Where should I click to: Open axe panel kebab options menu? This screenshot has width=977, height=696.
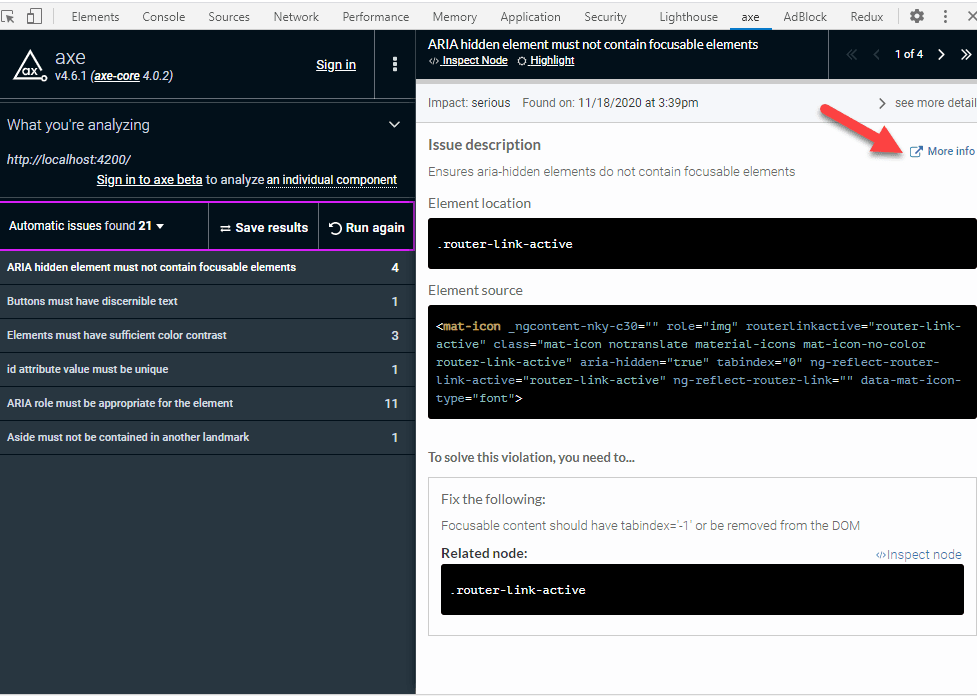pos(395,64)
